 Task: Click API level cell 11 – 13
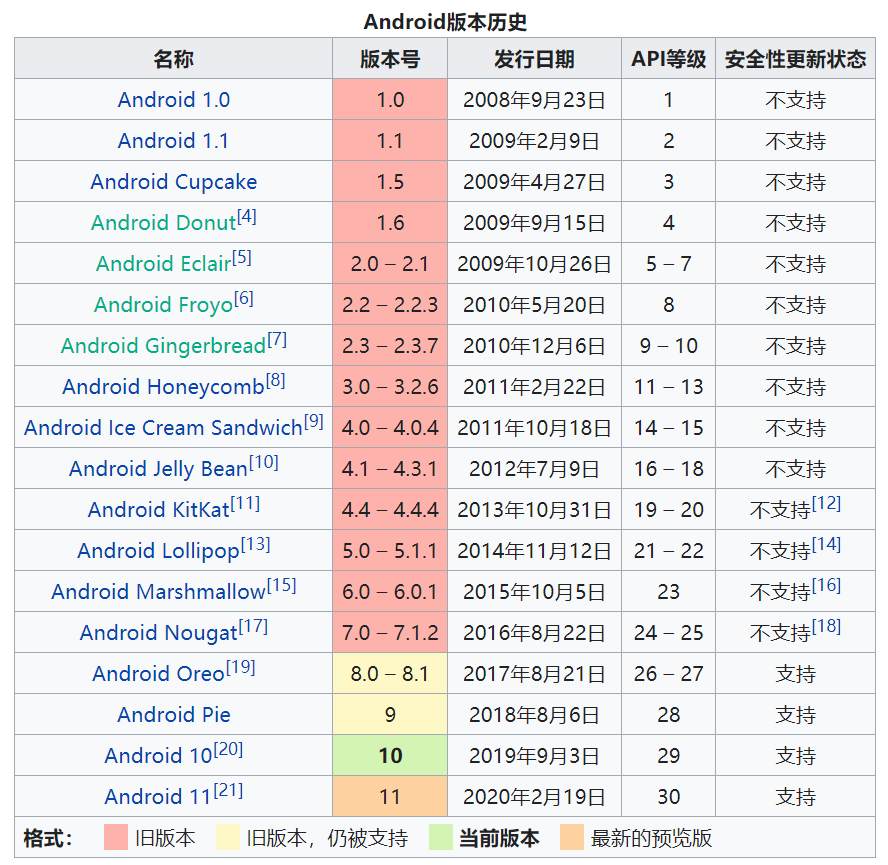coord(668,387)
